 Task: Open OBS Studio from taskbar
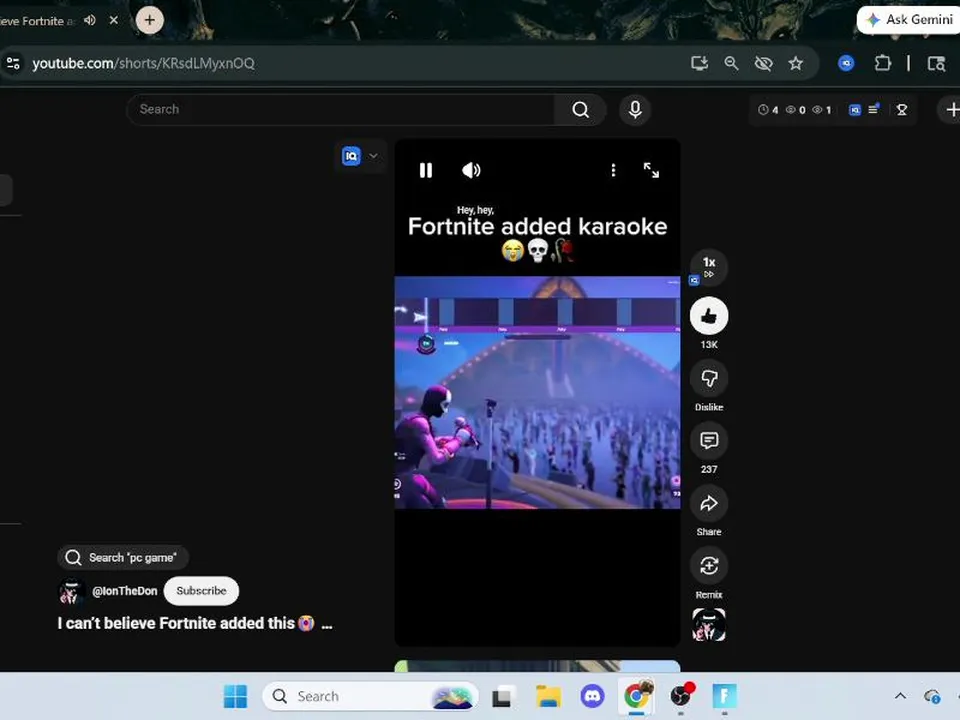click(681, 696)
